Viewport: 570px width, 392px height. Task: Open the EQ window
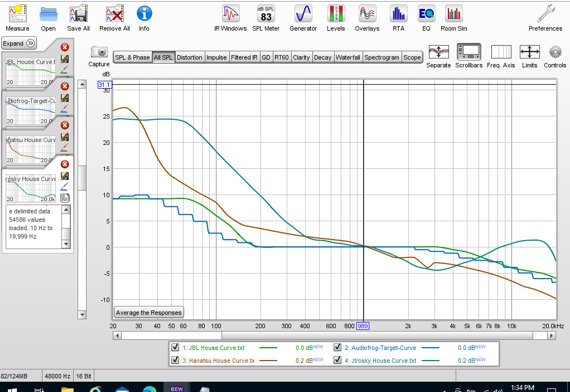point(426,18)
